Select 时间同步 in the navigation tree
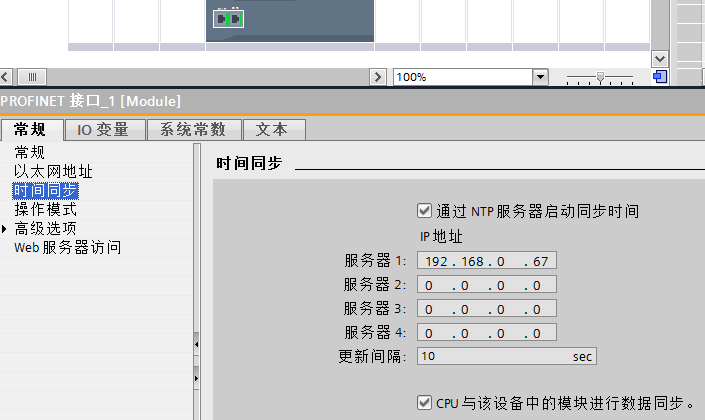The width and height of the screenshot is (705, 420). (x=45, y=191)
